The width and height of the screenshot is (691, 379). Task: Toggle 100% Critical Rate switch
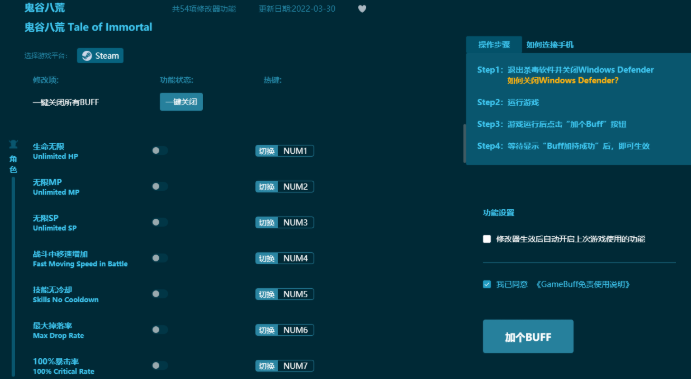(160, 365)
